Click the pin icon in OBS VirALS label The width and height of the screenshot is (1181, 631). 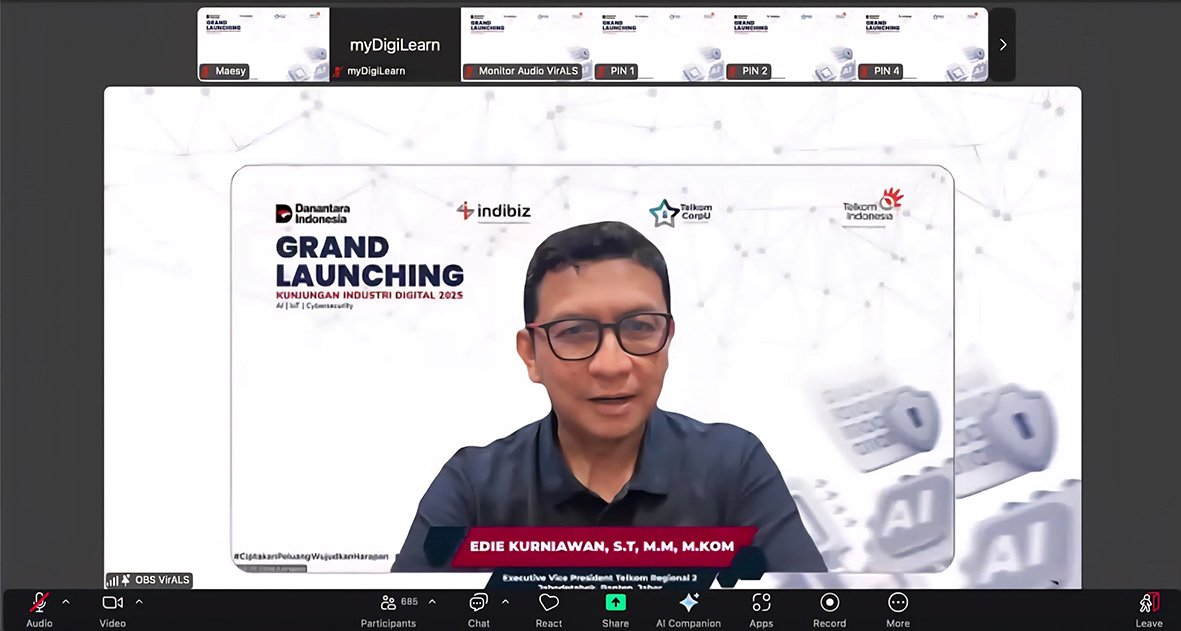pos(126,580)
